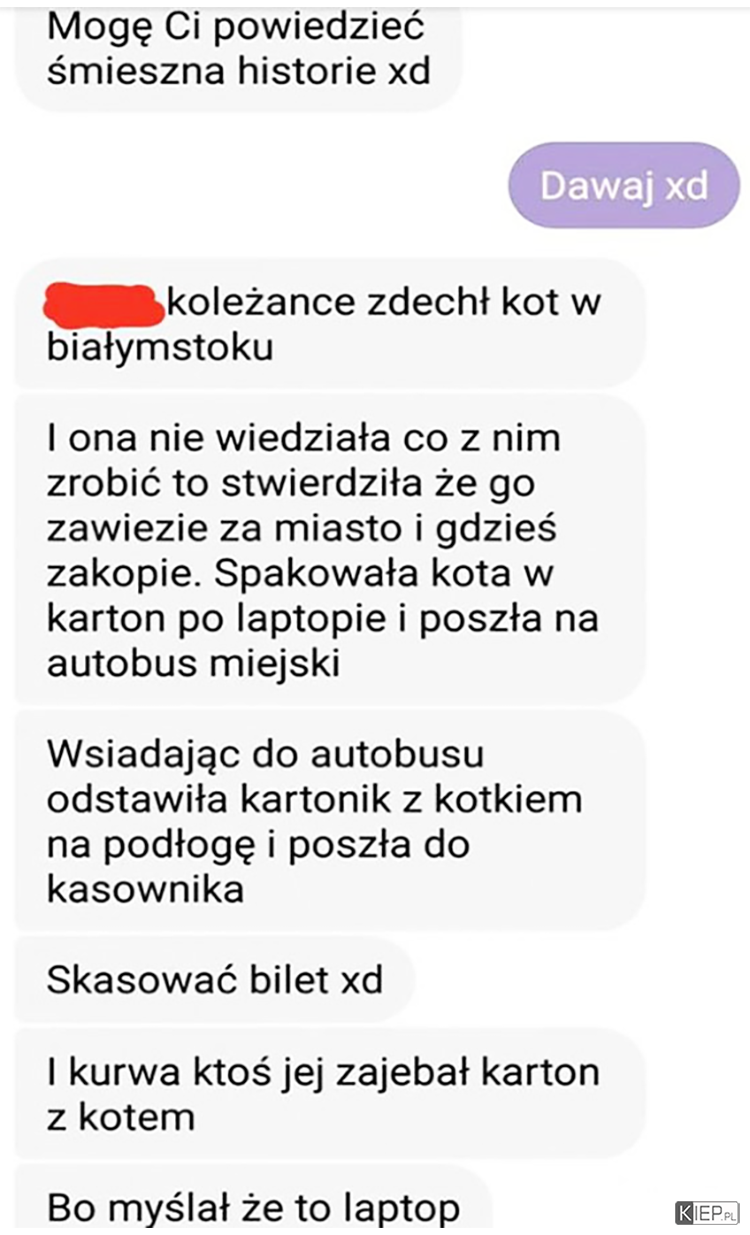Screen dimensions: 750x1235
Task: Click the 'xd' in the purple bubble
Action: (687, 185)
